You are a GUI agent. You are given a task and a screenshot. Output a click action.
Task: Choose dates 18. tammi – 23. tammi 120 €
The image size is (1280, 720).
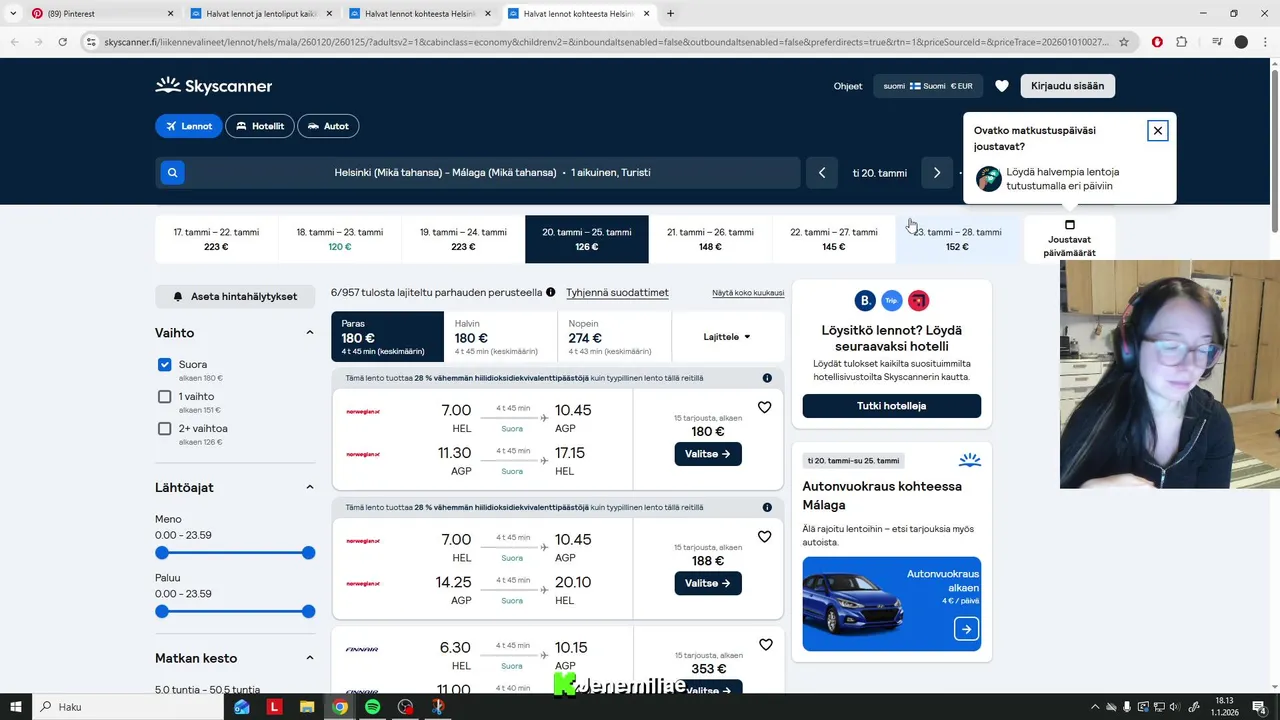(x=340, y=239)
